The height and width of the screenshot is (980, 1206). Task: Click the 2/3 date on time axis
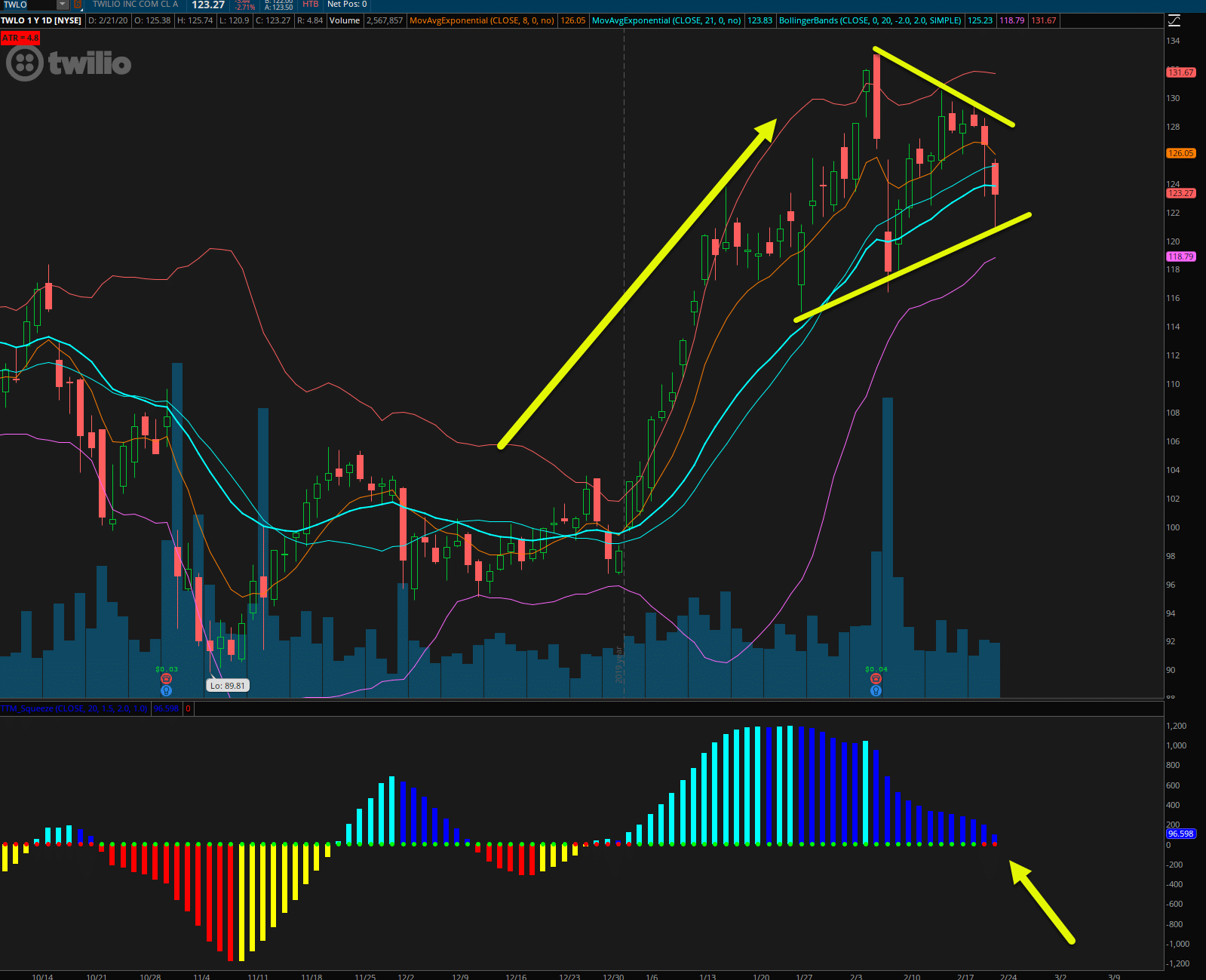856,976
